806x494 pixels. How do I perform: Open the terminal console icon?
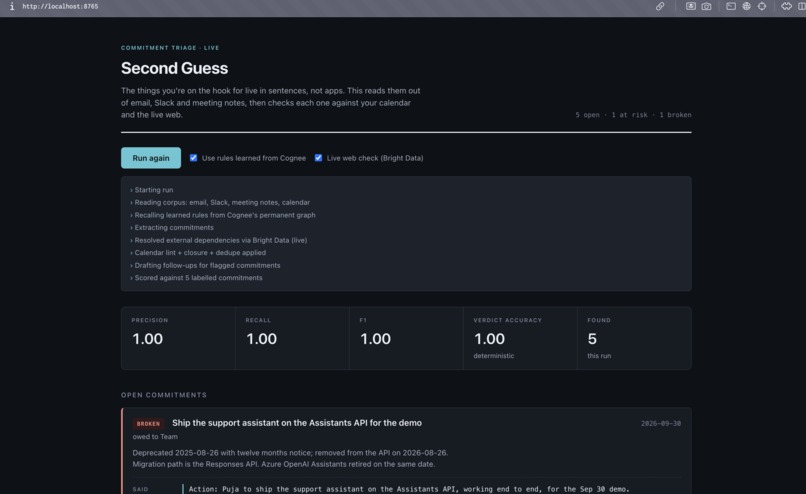pos(731,6)
